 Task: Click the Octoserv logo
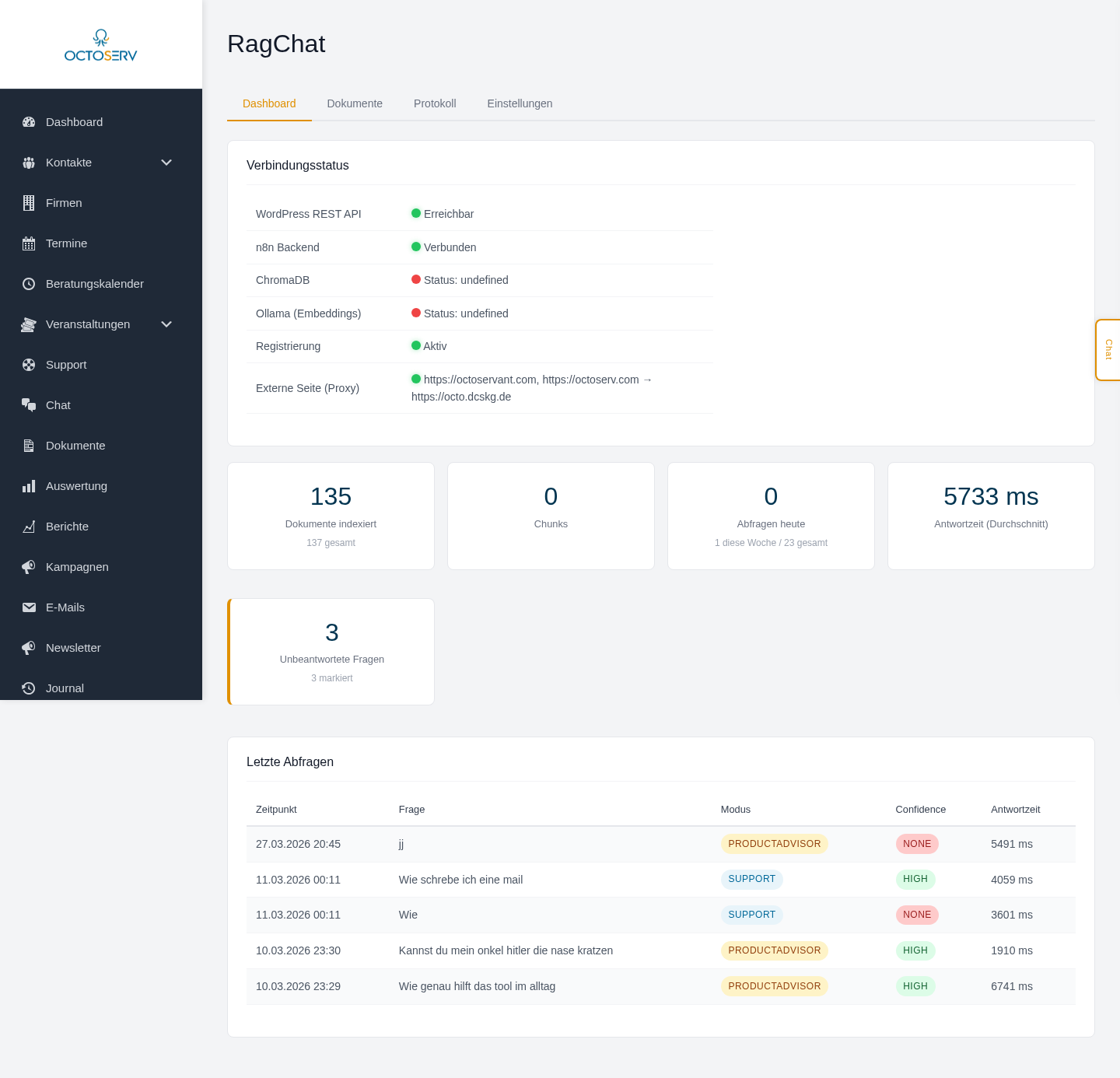(100, 44)
